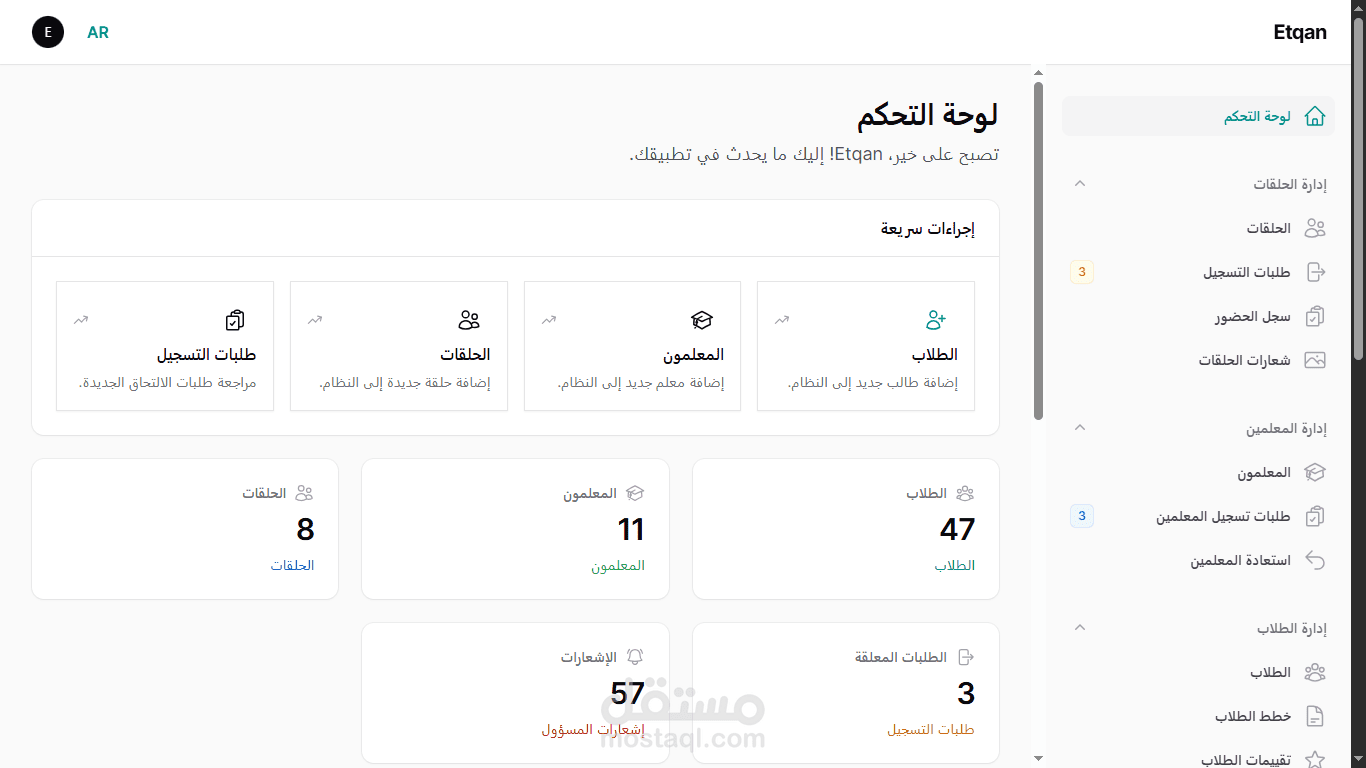Screen dimensions: 1366x768
Task: Click the blue 3 badge on طلبات تسجيل المعلمين
Action: pos(1082,516)
